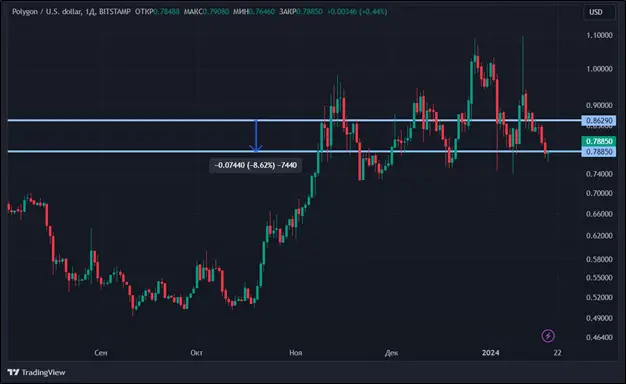Image resolution: width=626 pixels, height=384 pixels.
Task: Click the Окт month label on time axis
Action: [196, 353]
